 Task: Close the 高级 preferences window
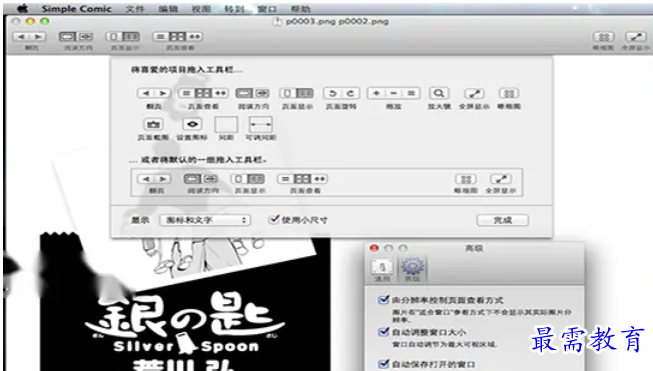click(x=374, y=248)
